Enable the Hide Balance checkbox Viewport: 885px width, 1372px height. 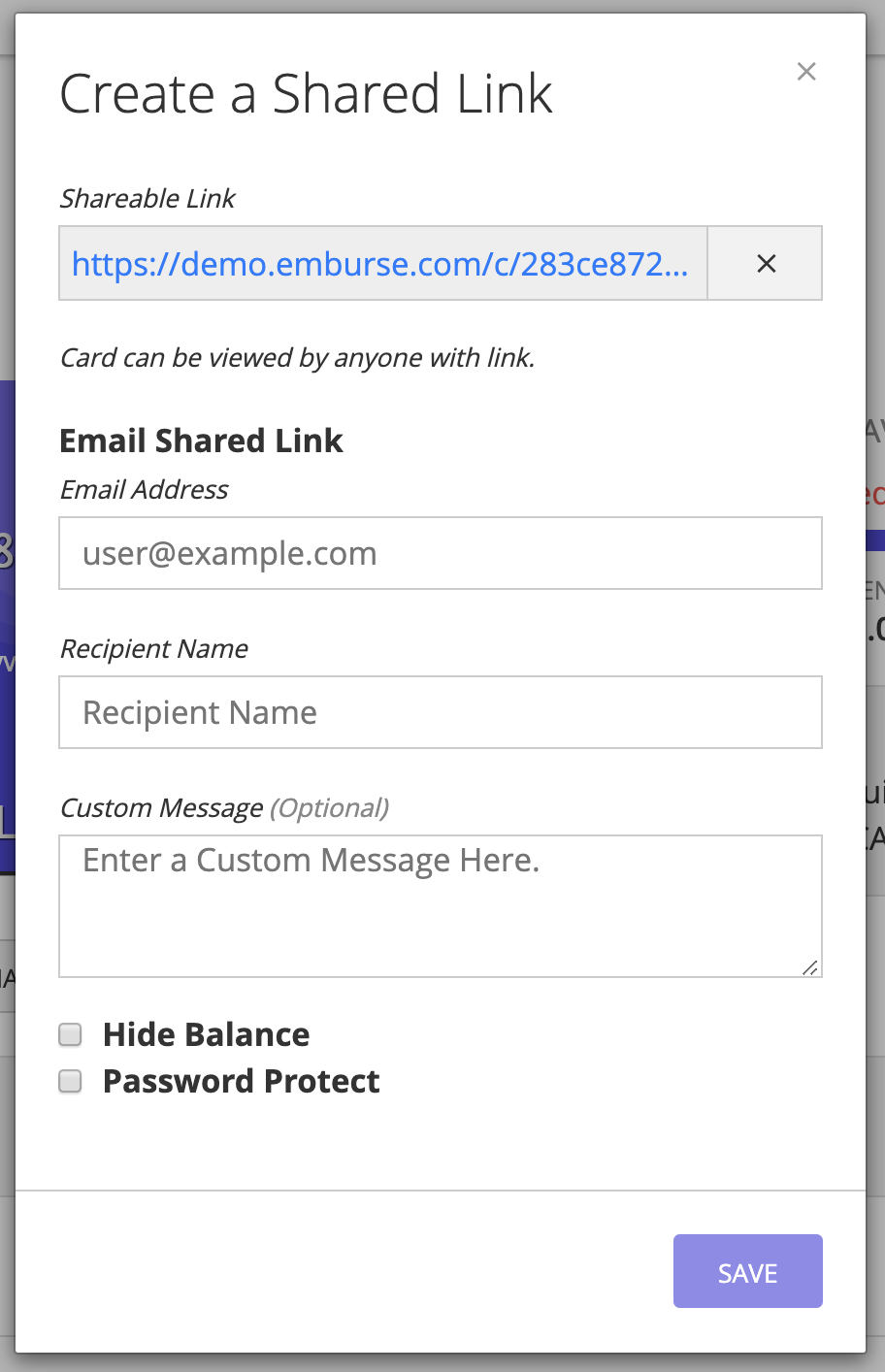(70, 1034)
